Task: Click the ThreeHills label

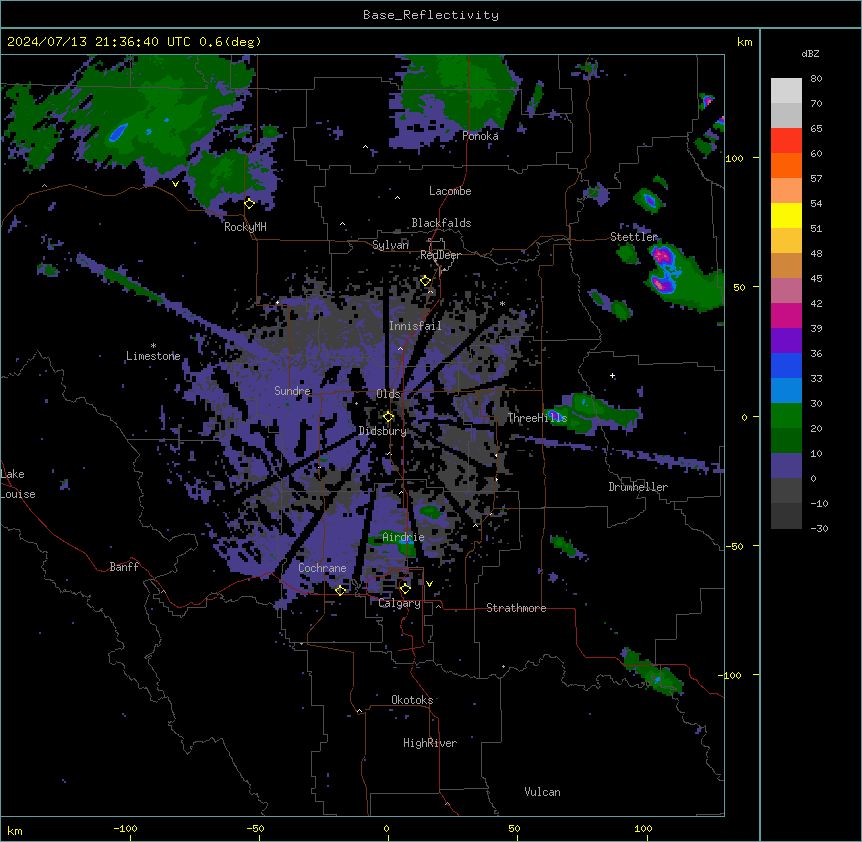Action: 537,418
